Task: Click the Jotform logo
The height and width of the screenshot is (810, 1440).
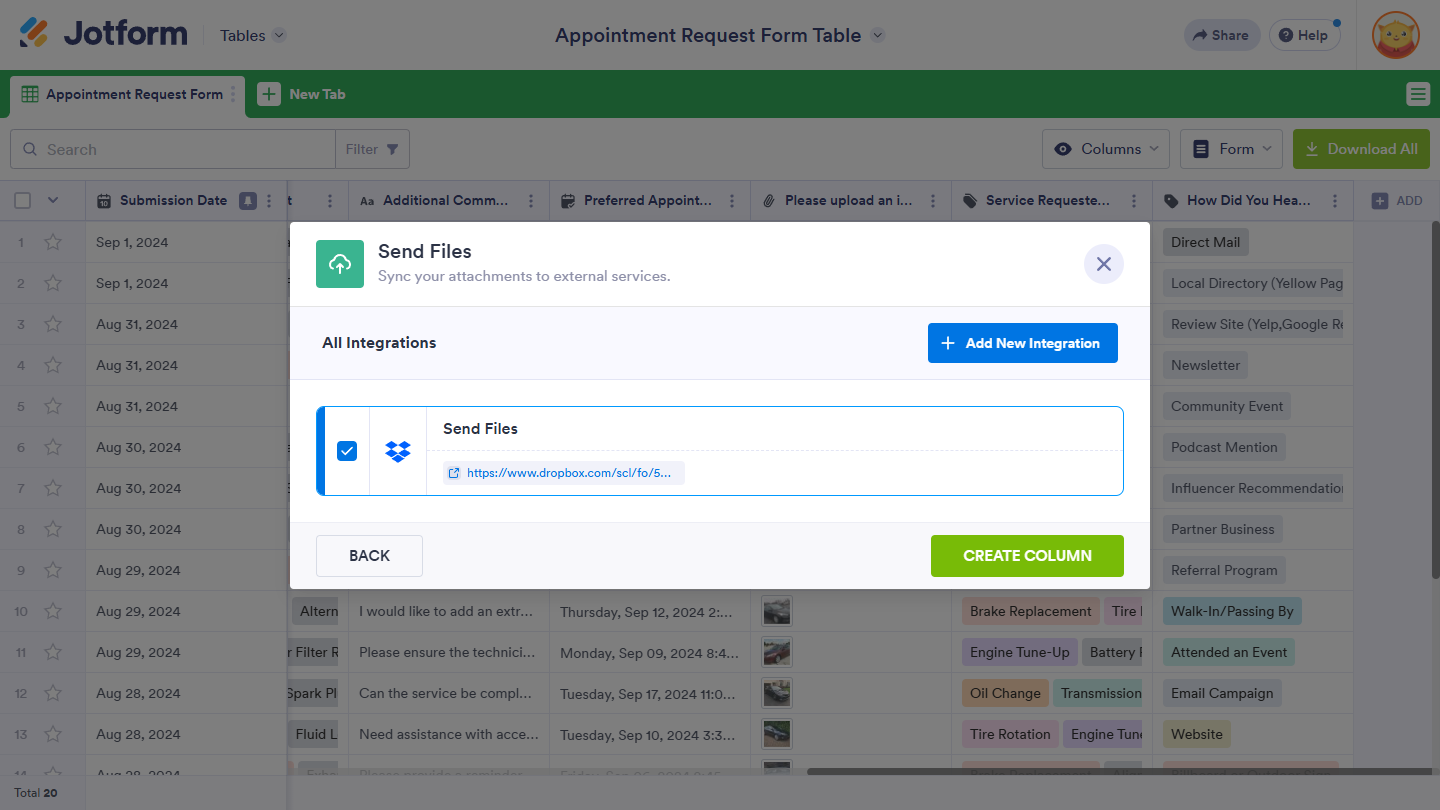Action: tap(104, 35)
